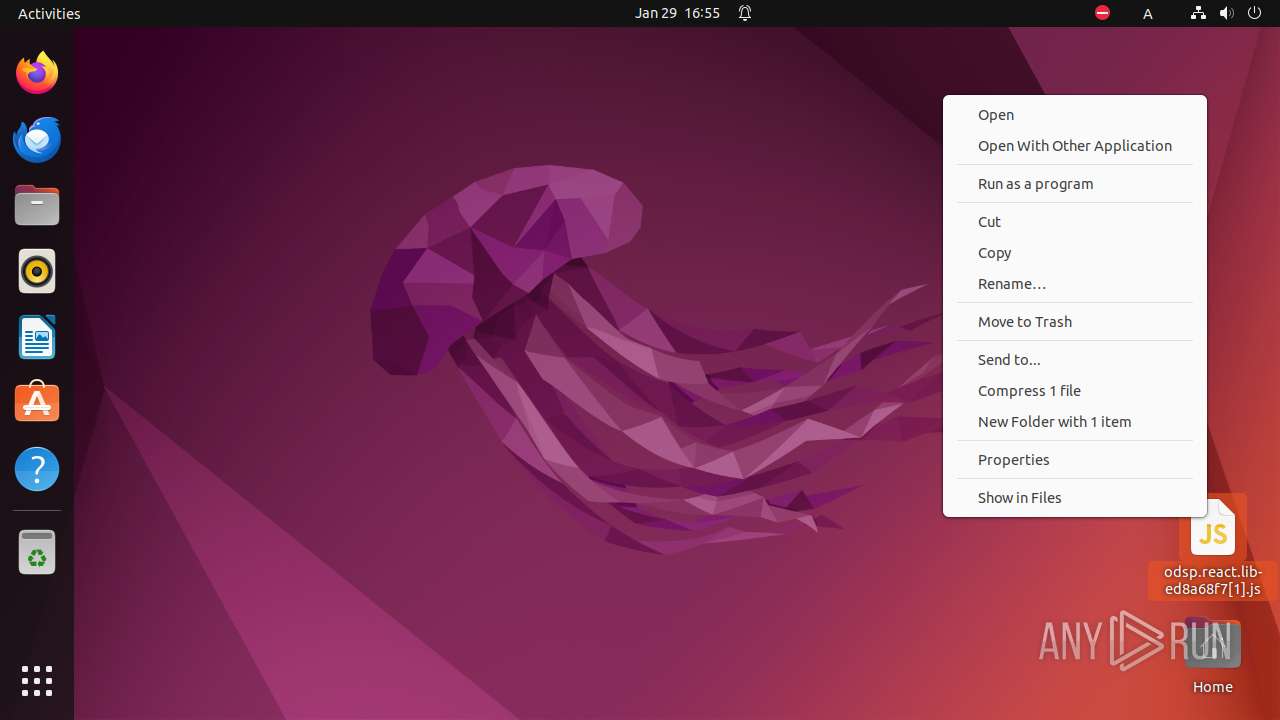Choose Move to Trash
This screenshot has width=1280, height=720.
1075,322
